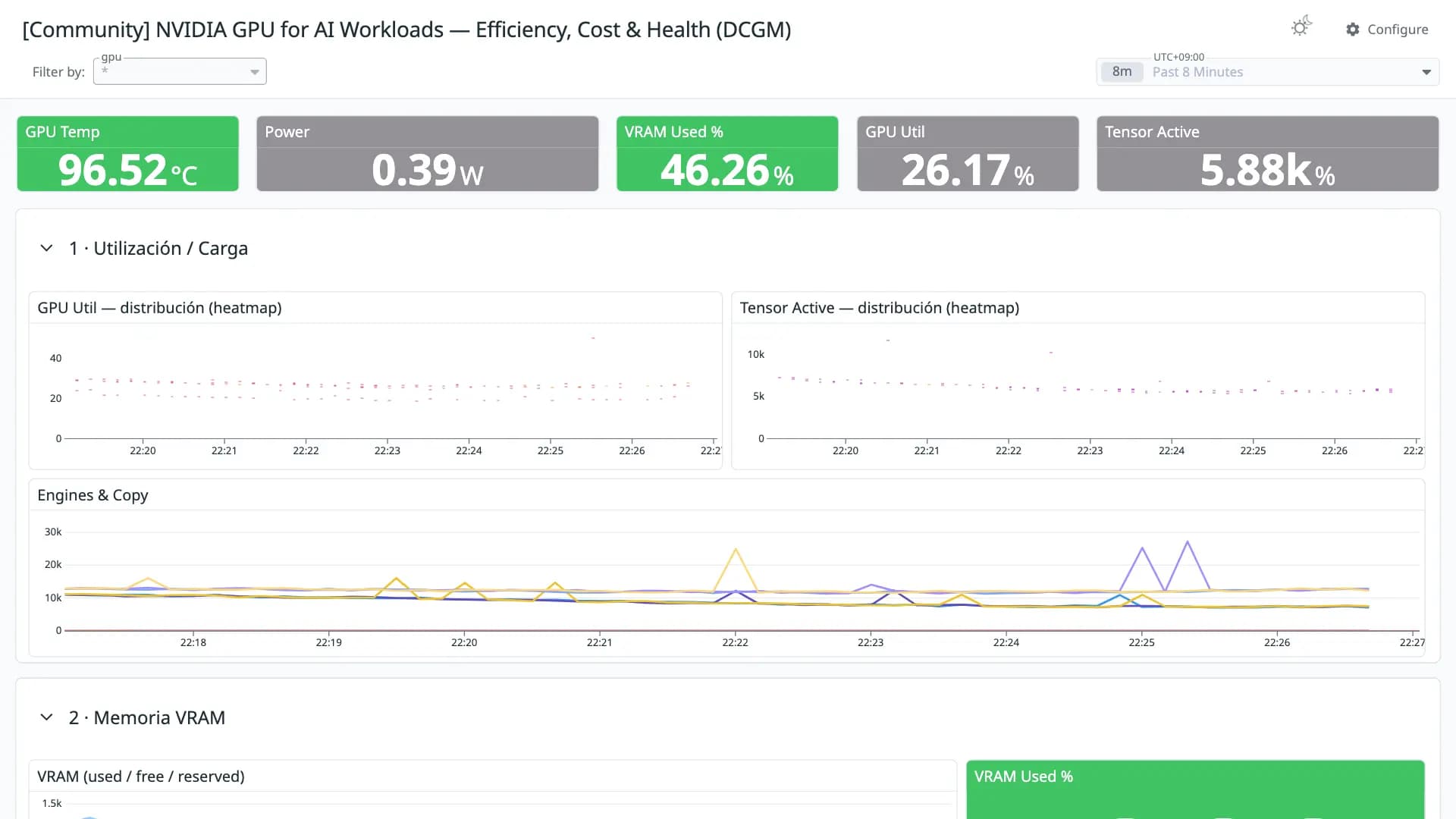The width and height of the screenshot is (1456, 819).
Task: Collapse the Memoria VRAM section
Action: click(x=46, y=717)
